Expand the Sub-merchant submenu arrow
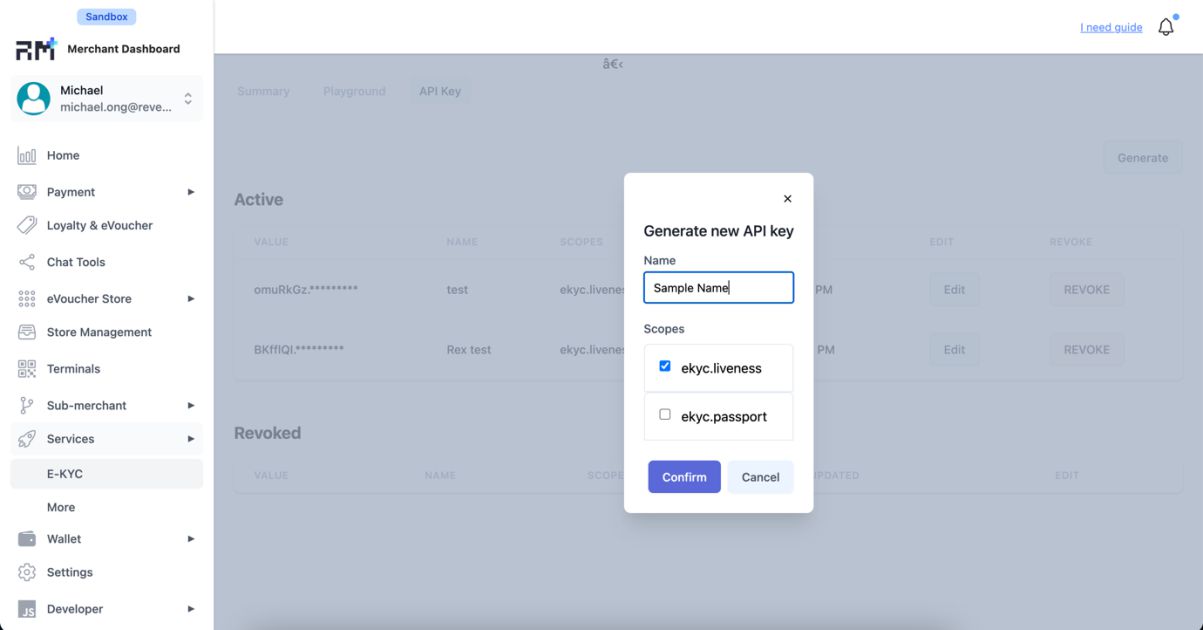 pos(191,406)
